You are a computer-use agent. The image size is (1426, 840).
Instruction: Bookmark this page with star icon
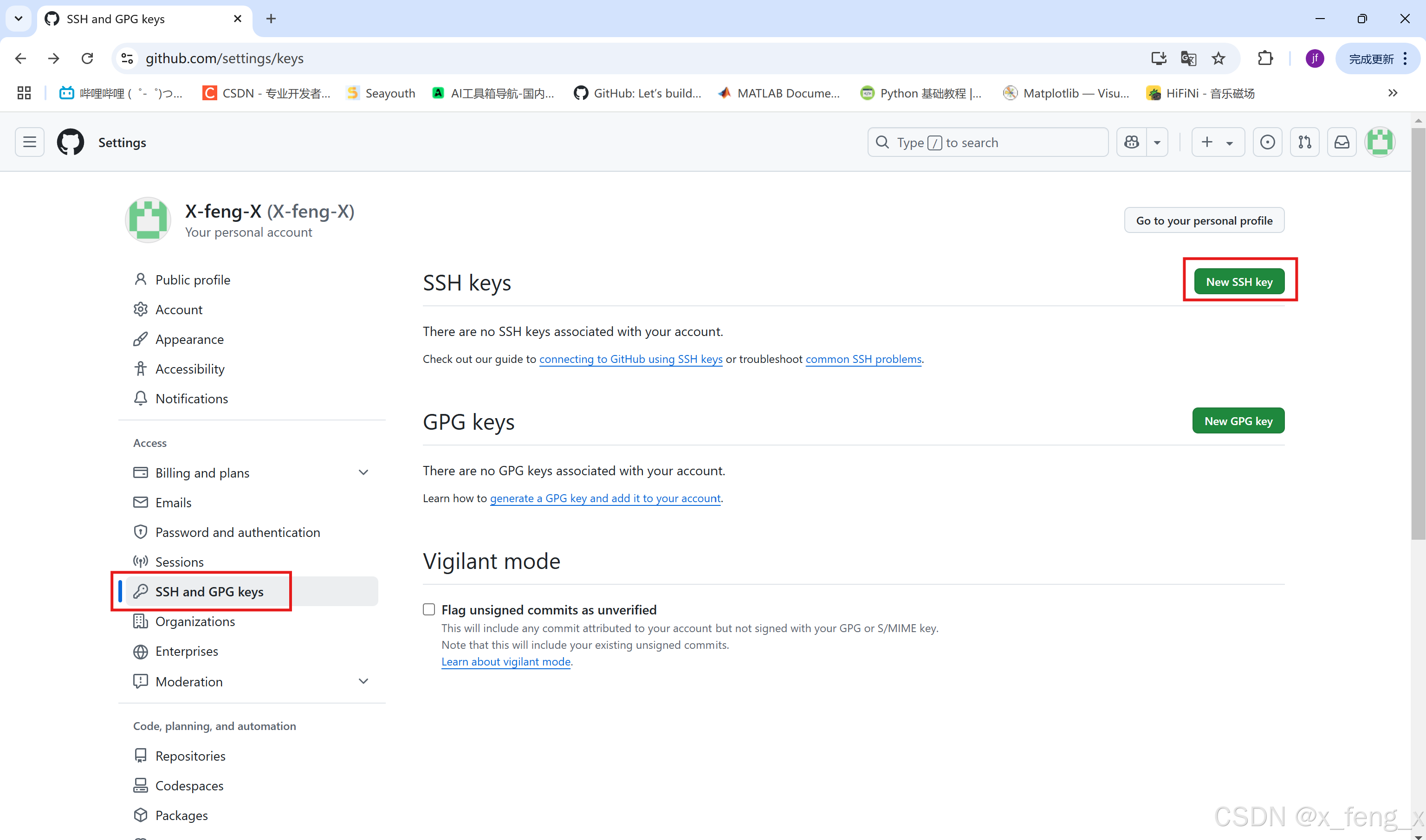(1218, 58)
